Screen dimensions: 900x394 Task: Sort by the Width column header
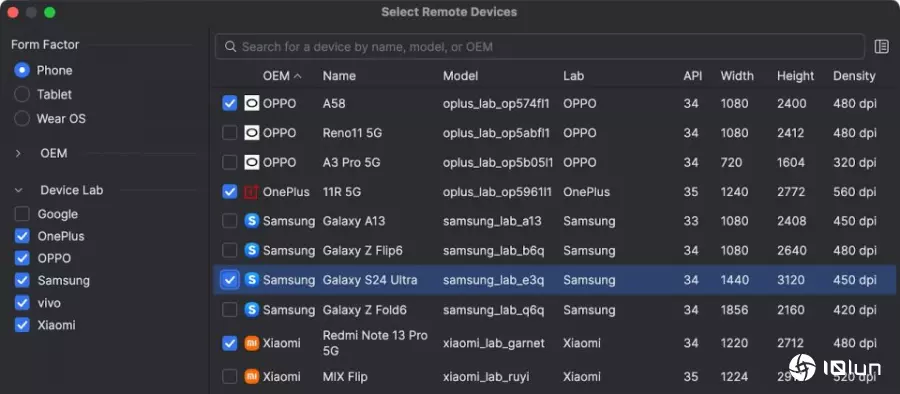[737, 76]
